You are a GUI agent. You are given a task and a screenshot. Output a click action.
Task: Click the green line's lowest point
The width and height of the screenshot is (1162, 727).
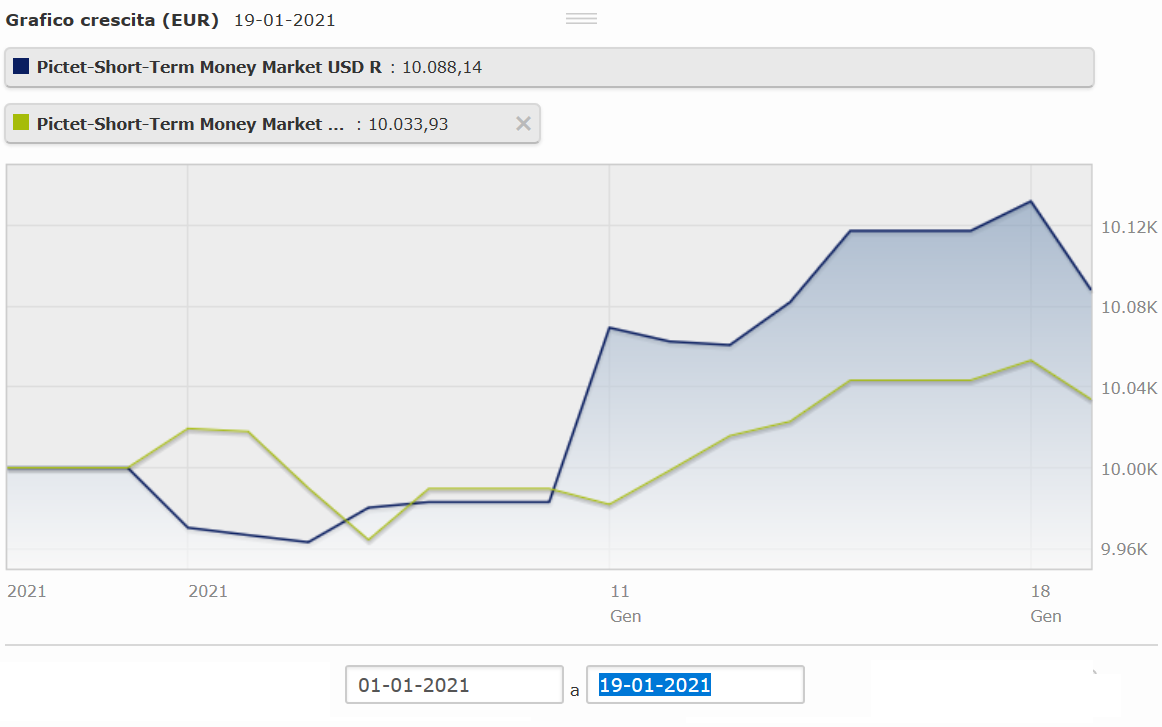368,539
